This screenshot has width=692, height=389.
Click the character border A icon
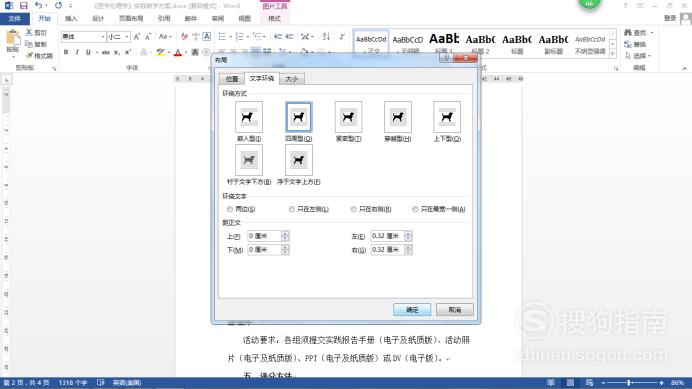tap(207, 37)
